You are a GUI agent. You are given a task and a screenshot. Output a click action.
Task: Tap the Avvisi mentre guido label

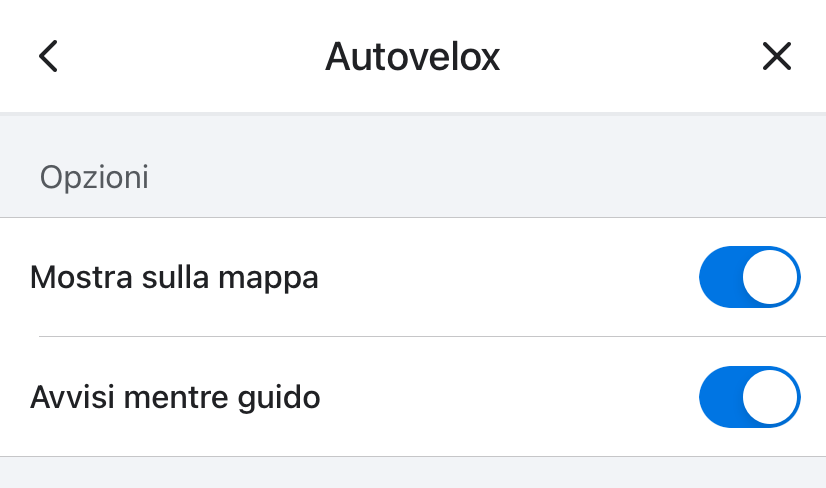175,397
